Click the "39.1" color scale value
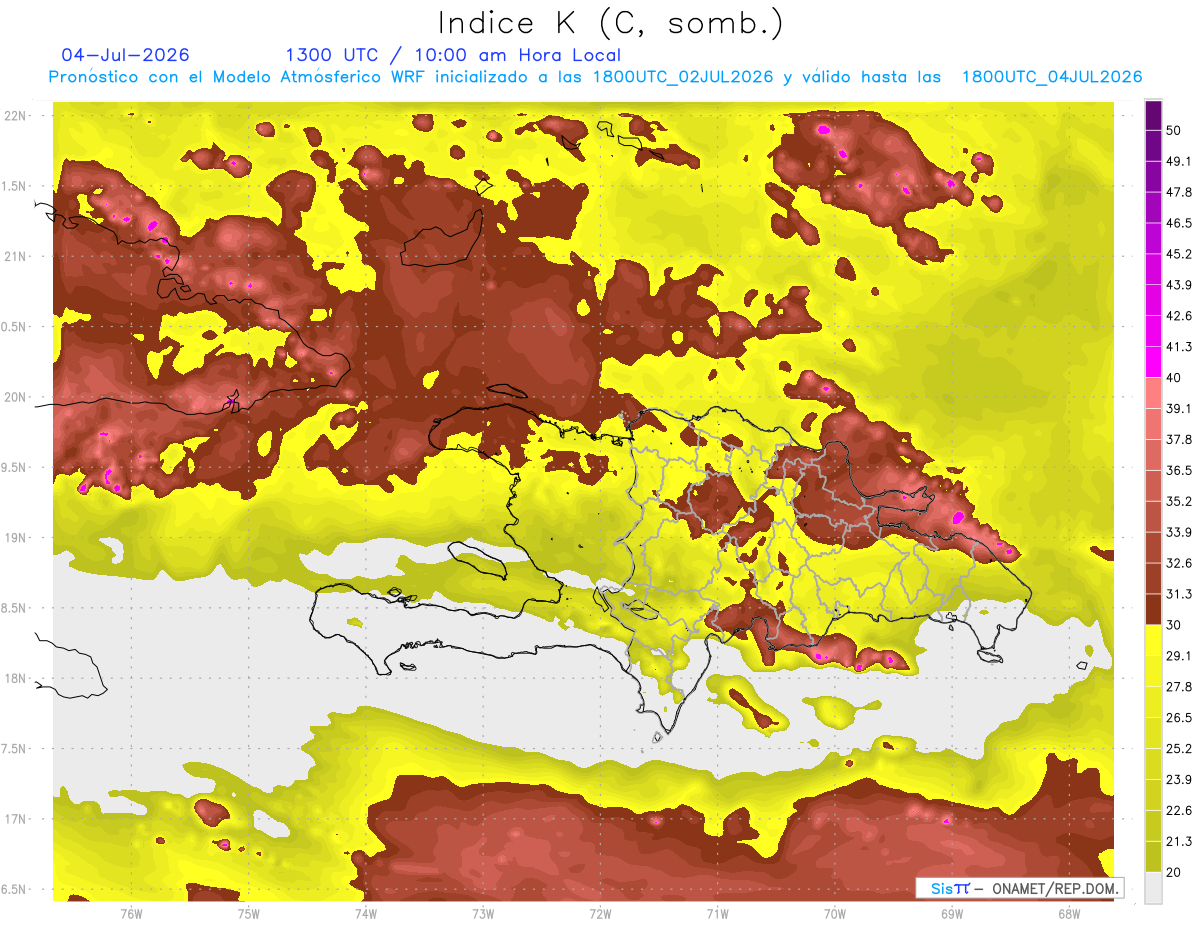The width and height of the screenshot is (1200, 927). click(1179, 409)
